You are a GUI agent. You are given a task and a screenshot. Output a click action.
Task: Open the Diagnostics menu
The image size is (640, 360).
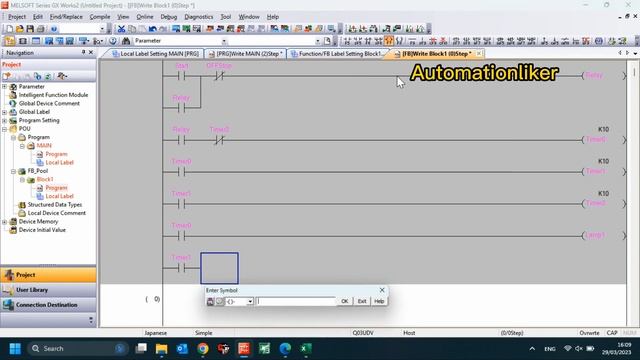pyautogui.click(x=199, y=17)
